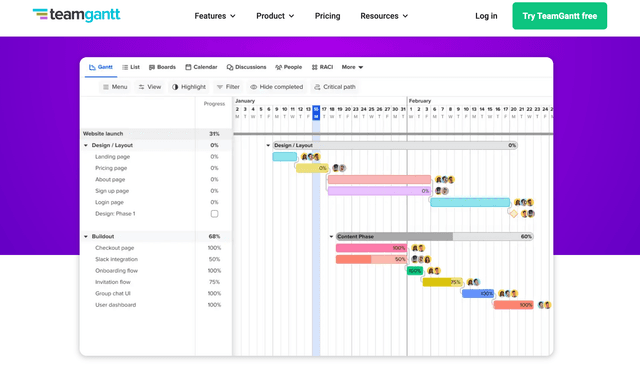Click assignee avatars beside Landing page bar
This screenshot has height=383, width=640.
click(x=311, y=157)
